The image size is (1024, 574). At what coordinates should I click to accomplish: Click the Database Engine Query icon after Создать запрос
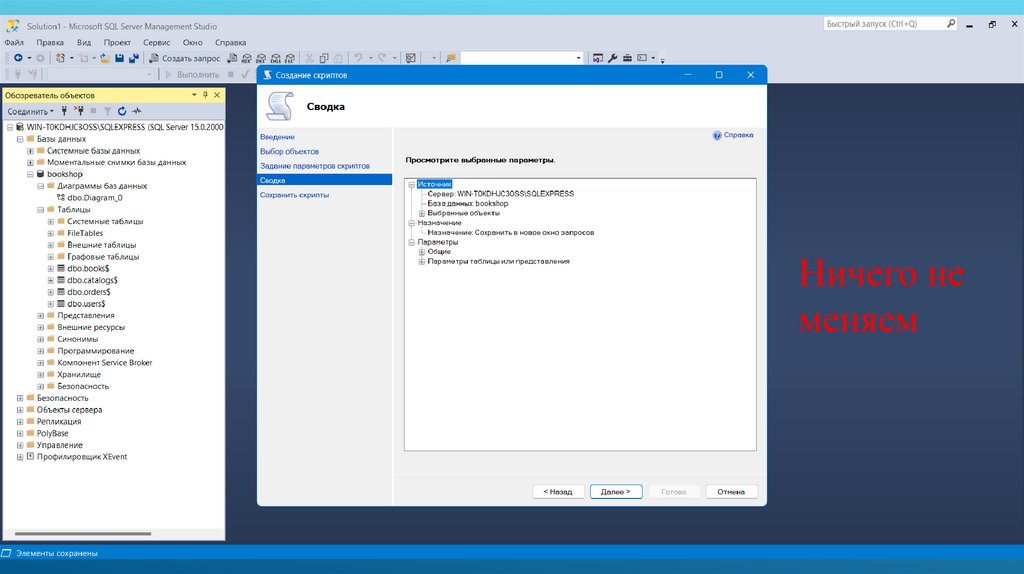pyautogui.click(x=232, y=58)
